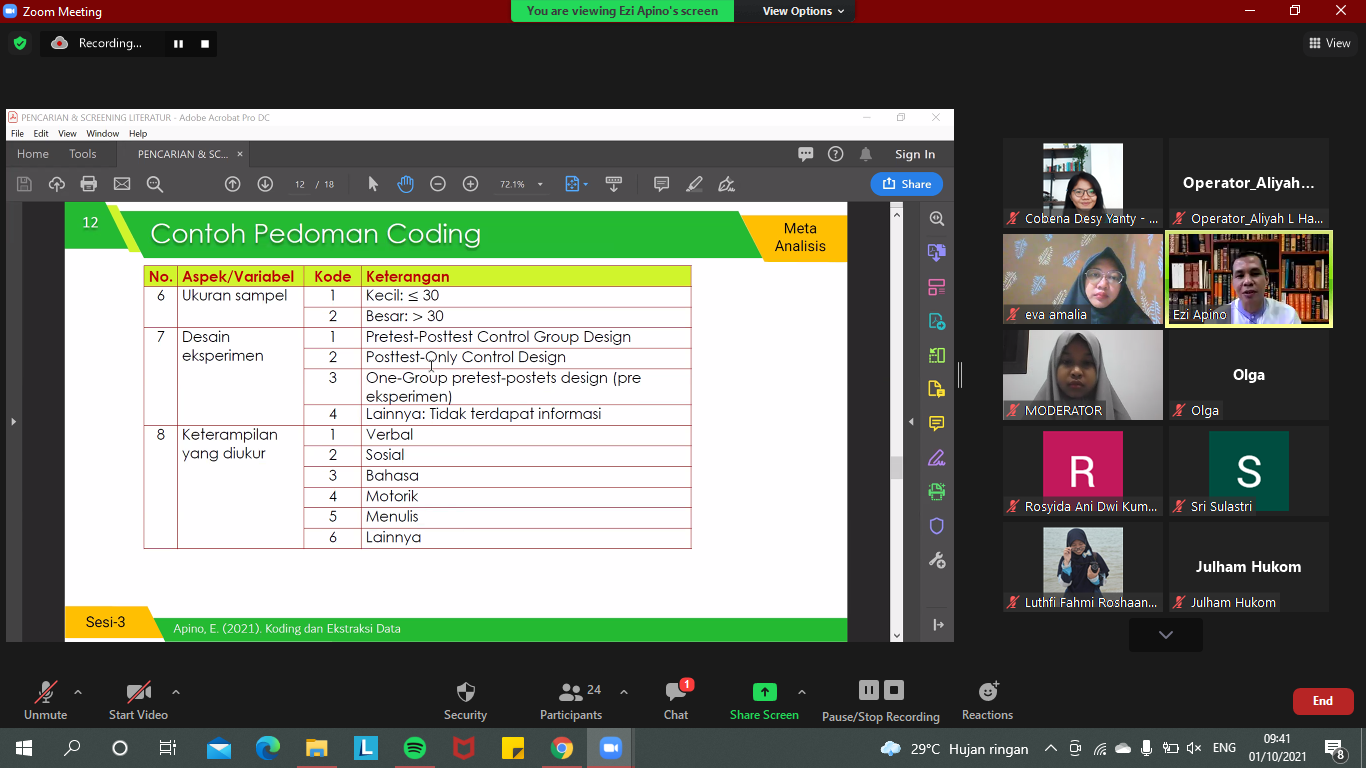Edit the page number field showing 12

point(299,184)
